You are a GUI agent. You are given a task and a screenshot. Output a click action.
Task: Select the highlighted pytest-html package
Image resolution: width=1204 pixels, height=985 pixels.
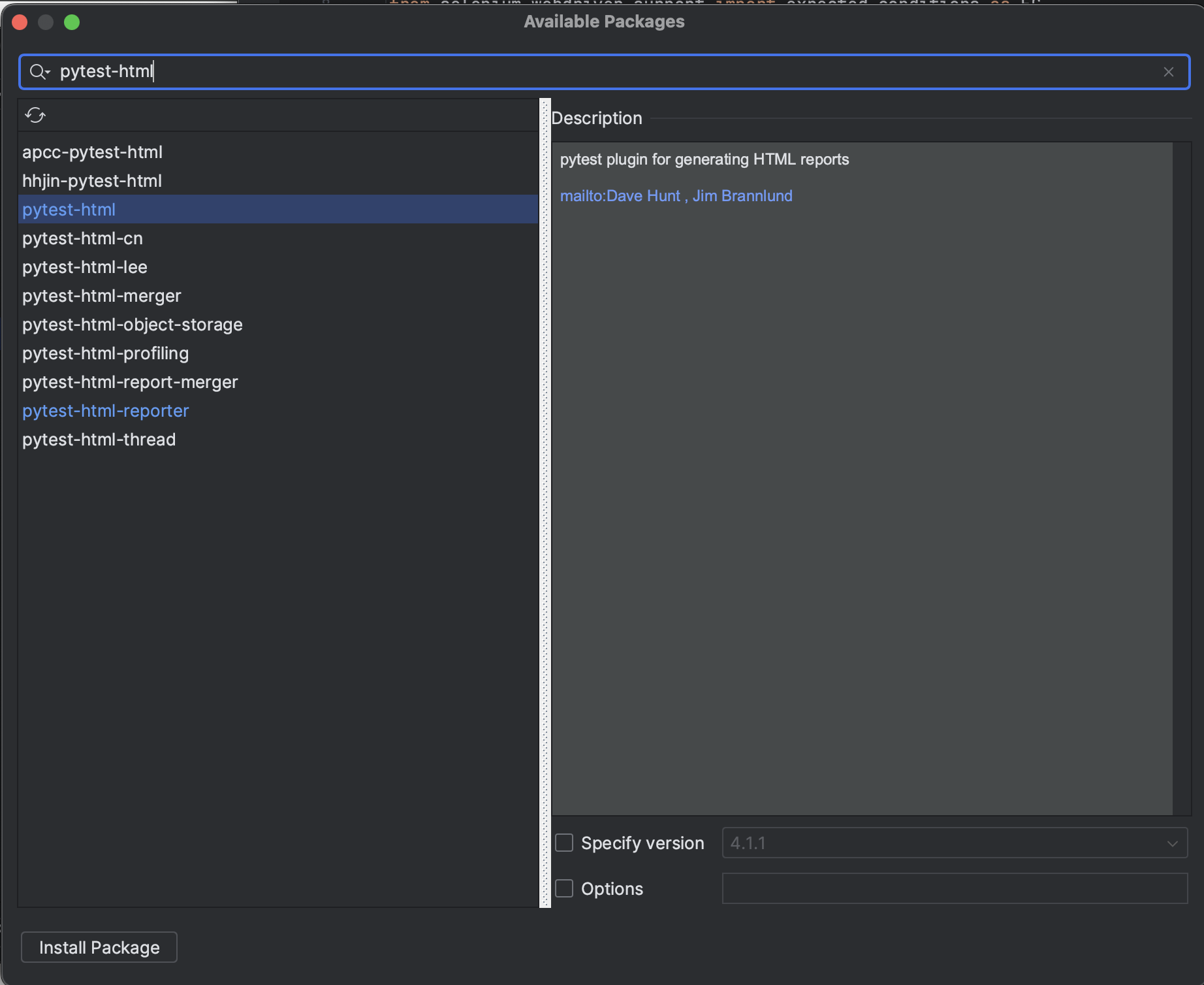278,210
